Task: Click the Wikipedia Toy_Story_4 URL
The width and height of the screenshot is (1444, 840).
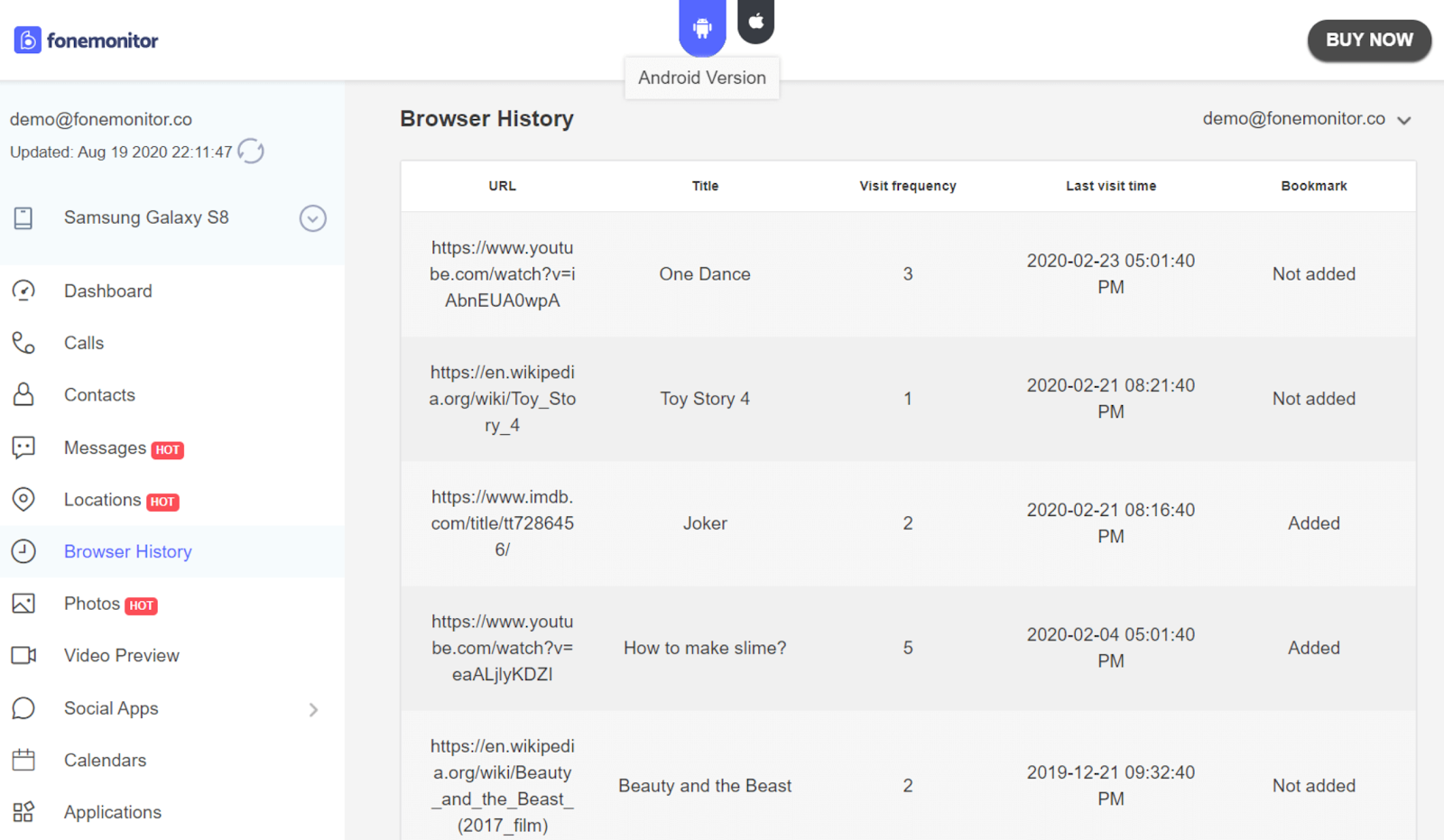Action: pos(503,398)
